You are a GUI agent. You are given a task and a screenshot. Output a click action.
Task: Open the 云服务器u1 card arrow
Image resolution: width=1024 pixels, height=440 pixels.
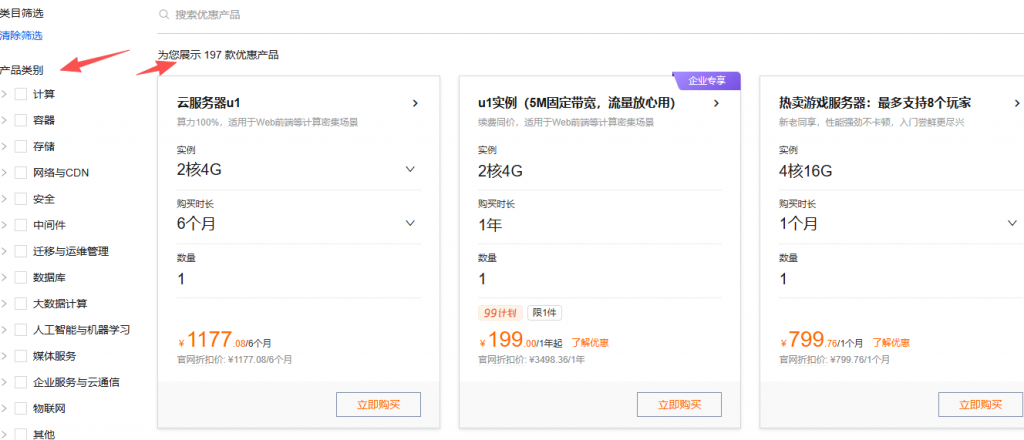click(415, 103)
